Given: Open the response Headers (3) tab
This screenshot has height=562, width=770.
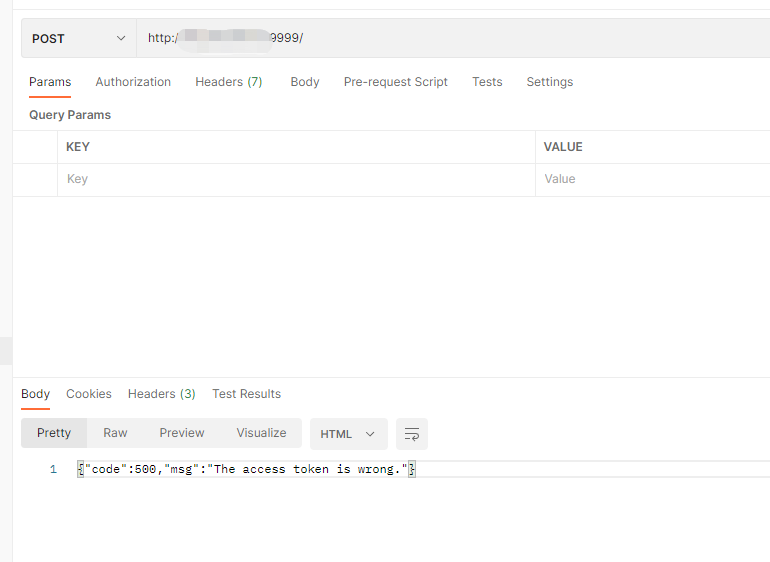Looking at the screenshot, I should tap(161, 394).
